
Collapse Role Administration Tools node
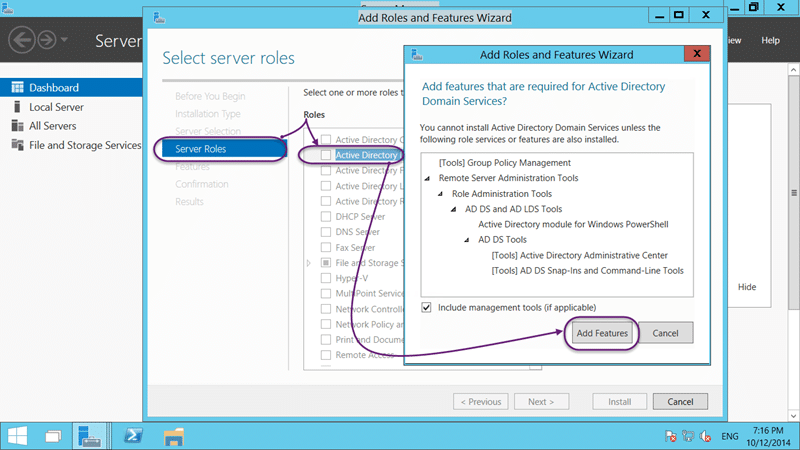tap(440, 194)
